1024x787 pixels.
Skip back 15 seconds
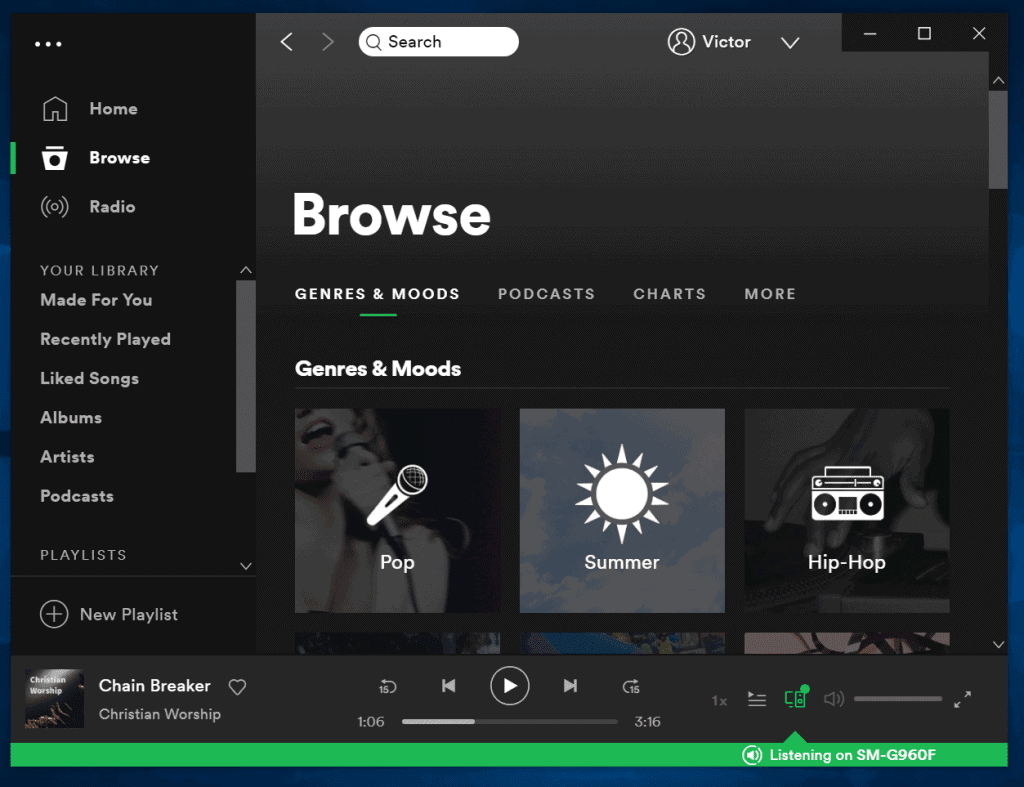[388, 686]
